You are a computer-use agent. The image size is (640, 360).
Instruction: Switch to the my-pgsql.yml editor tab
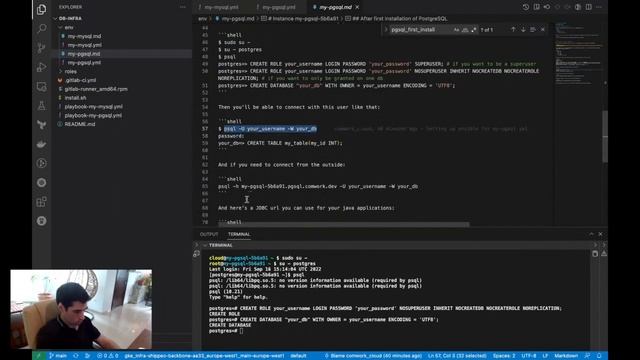[x=278, y=7]
